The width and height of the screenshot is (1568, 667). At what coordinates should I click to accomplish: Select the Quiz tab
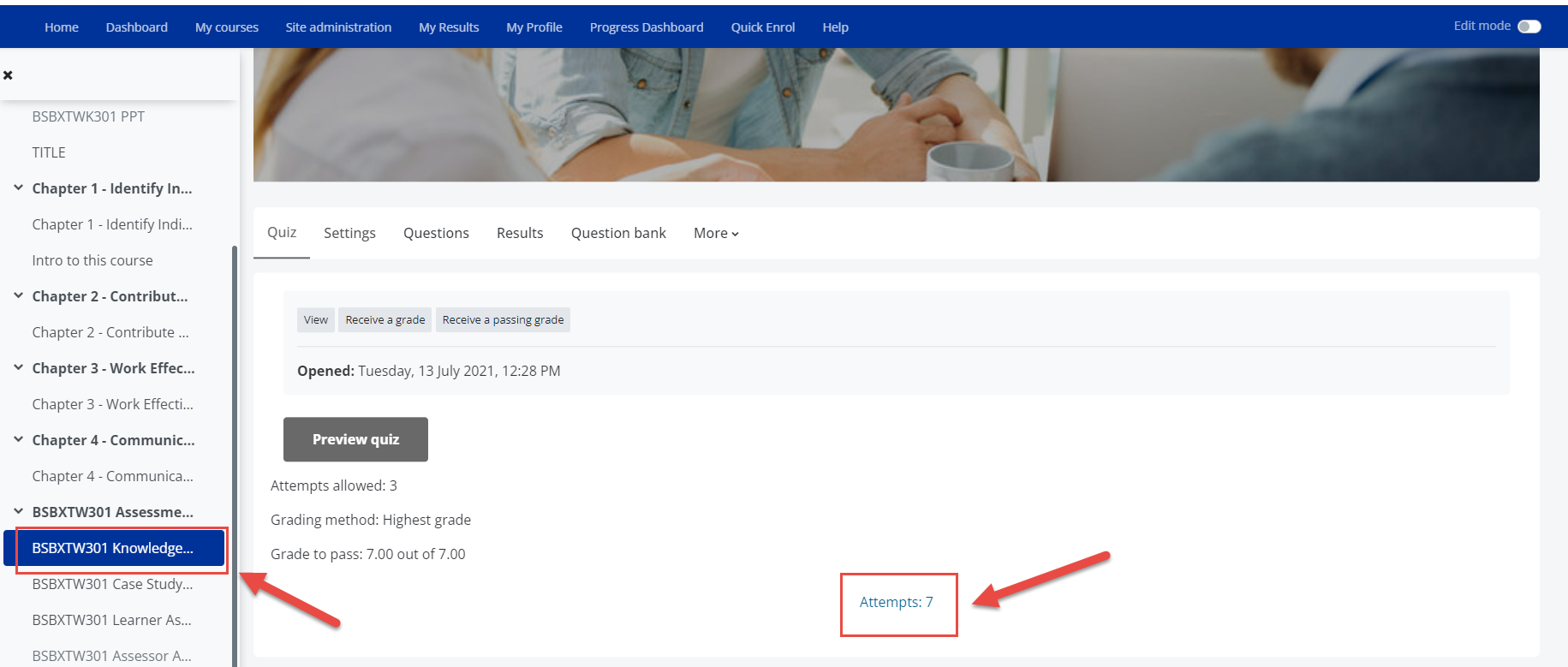282,233
